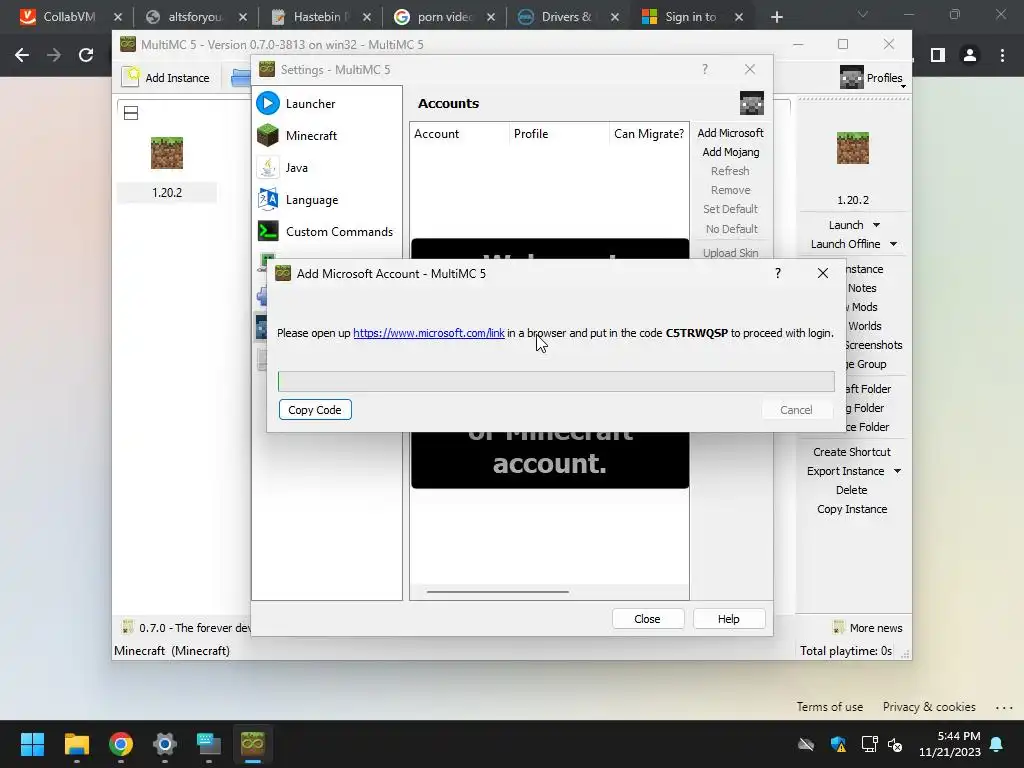Viewport: 1024px width, 768px height.
Task: Click Create Shortcut in side panel
Action: pyautogui.click(x=852, y=452)
